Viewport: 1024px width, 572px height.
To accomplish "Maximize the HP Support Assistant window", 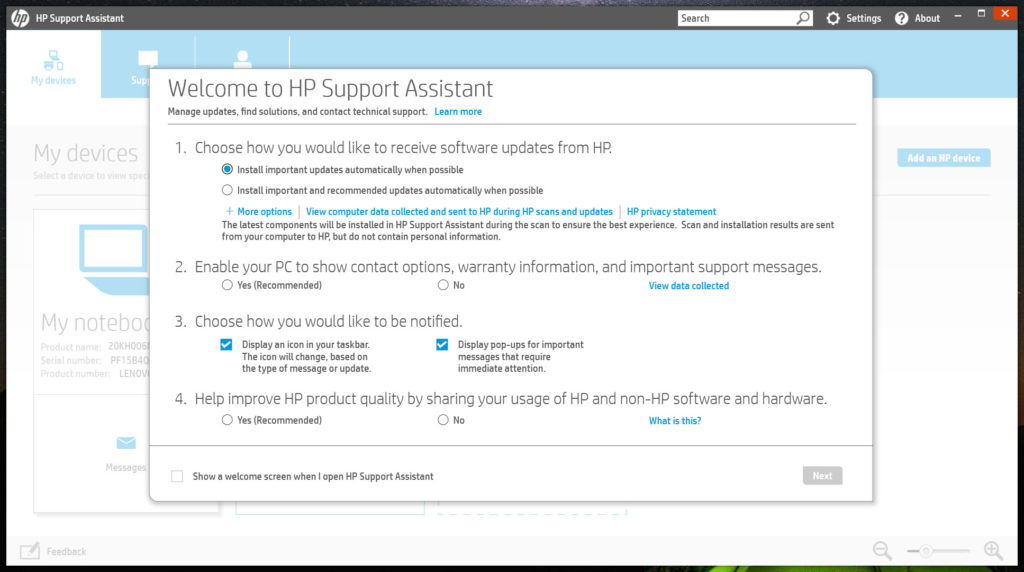I will (x=981, y=14).
